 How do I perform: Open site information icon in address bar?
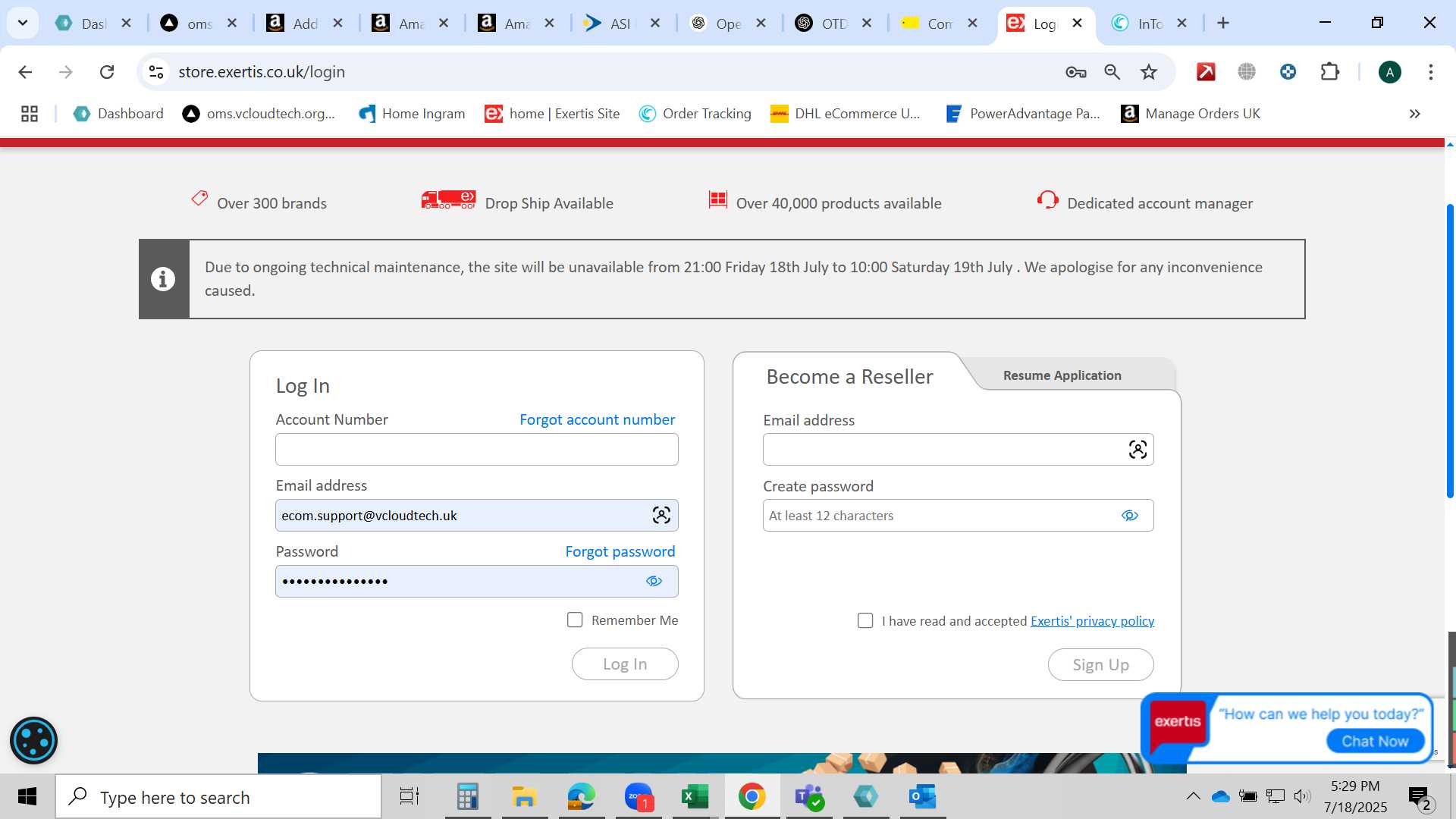tap(156, 72)
